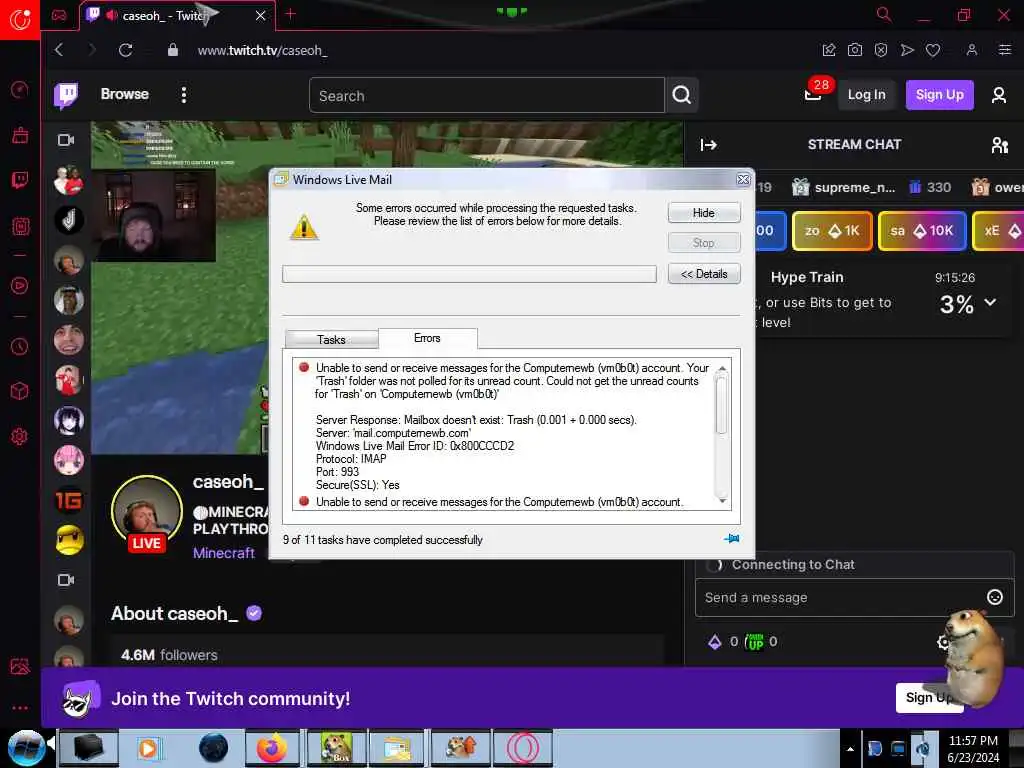Search open tabs with magnifier icon
The image size is (1024, 768).
pos(884,14)
